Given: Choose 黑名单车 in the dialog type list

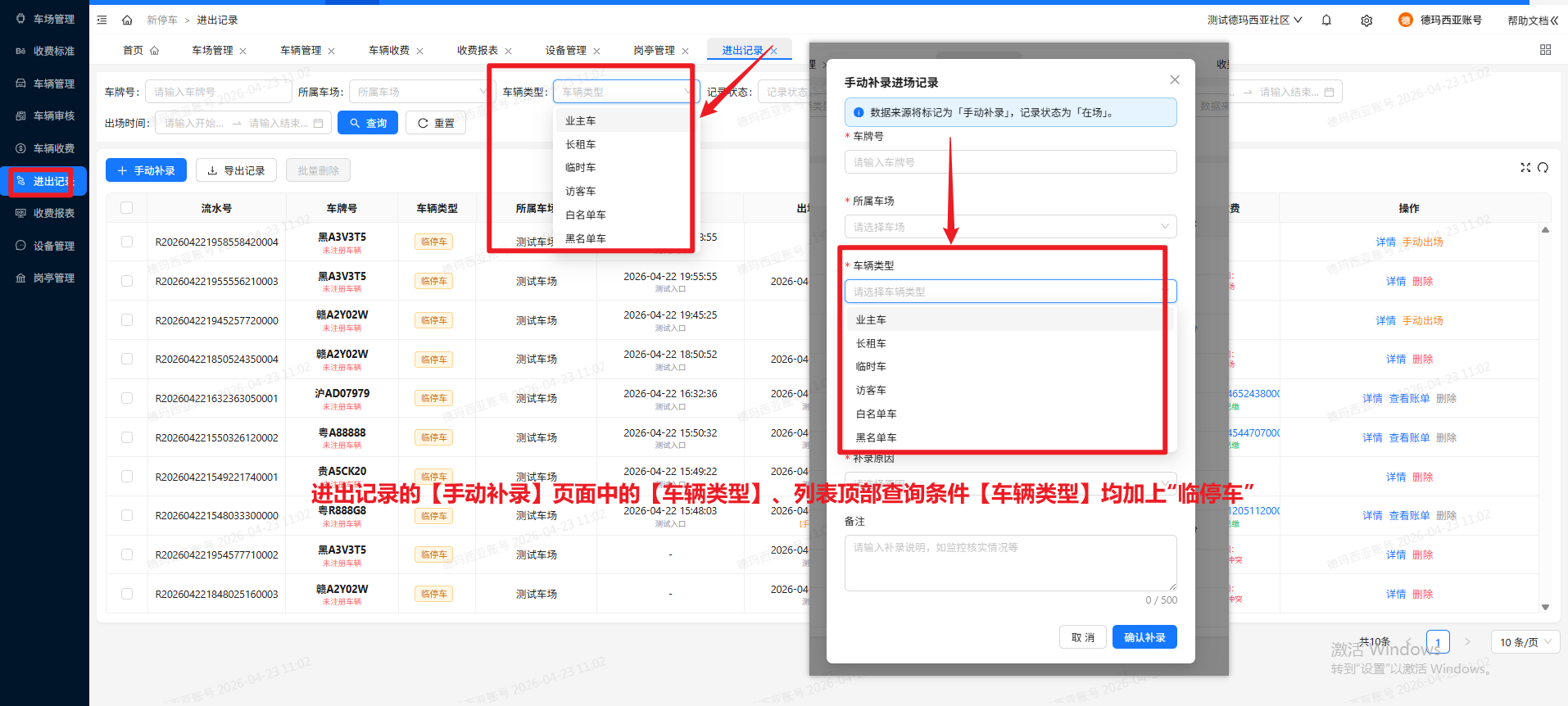Looking at the screenshot, I should [x=1010, y=438].
